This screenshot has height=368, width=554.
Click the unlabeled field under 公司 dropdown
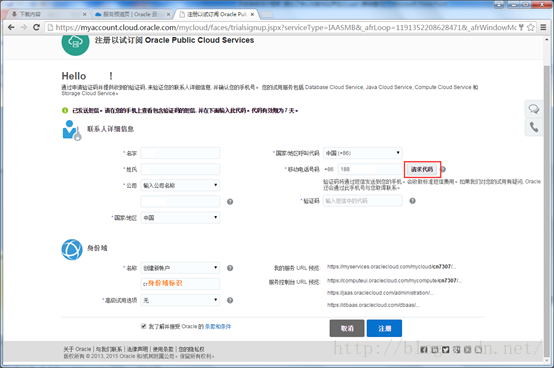point(180,201)
